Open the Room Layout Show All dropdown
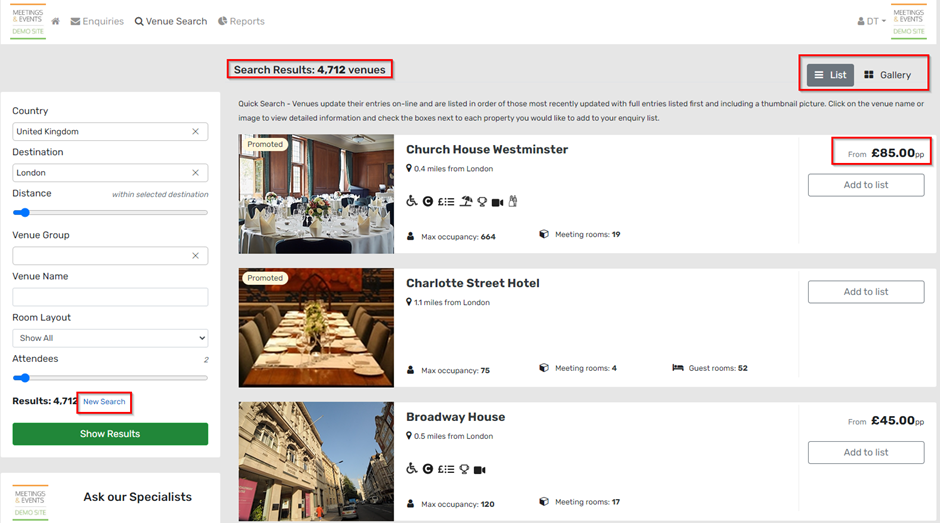The width and height of the screenshot is (940, 523). 110,338
